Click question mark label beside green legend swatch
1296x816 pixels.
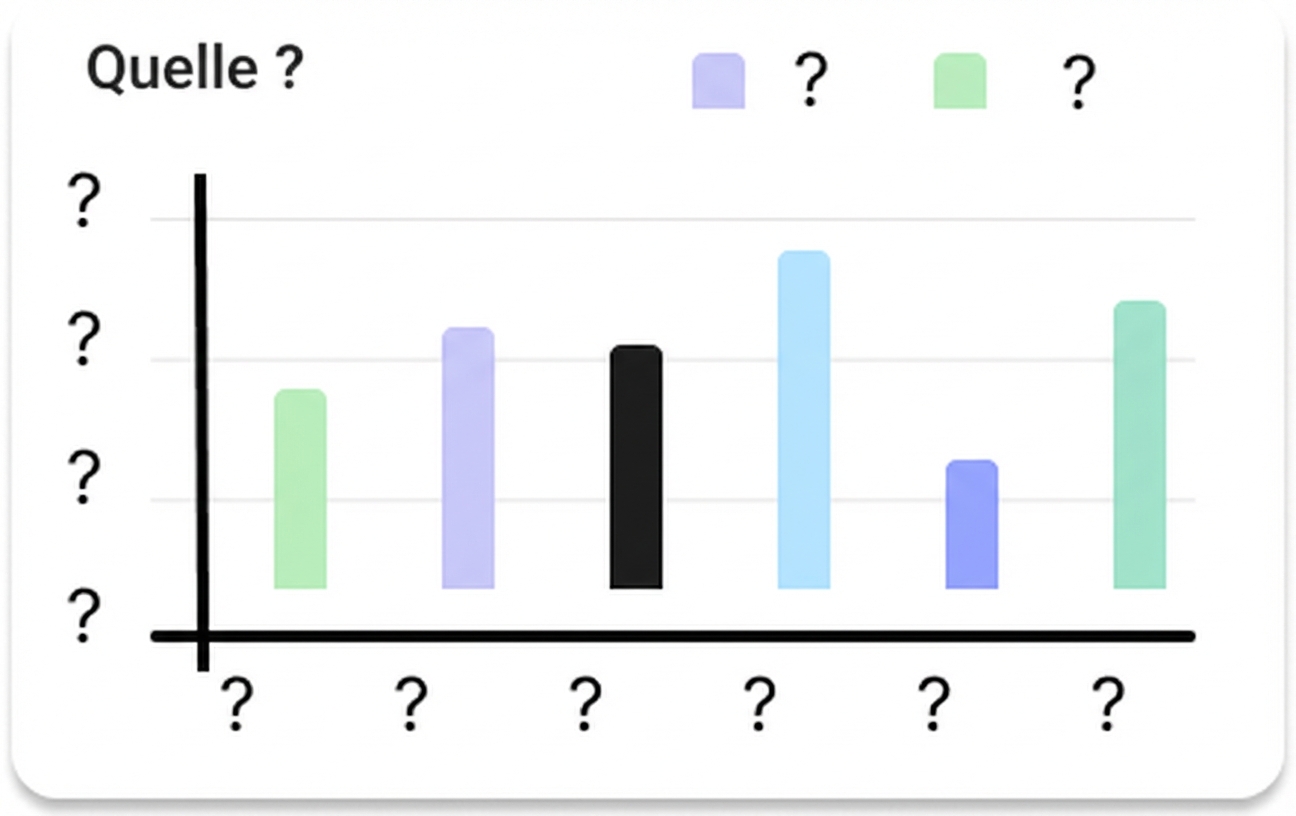(x=1078, y=83)
